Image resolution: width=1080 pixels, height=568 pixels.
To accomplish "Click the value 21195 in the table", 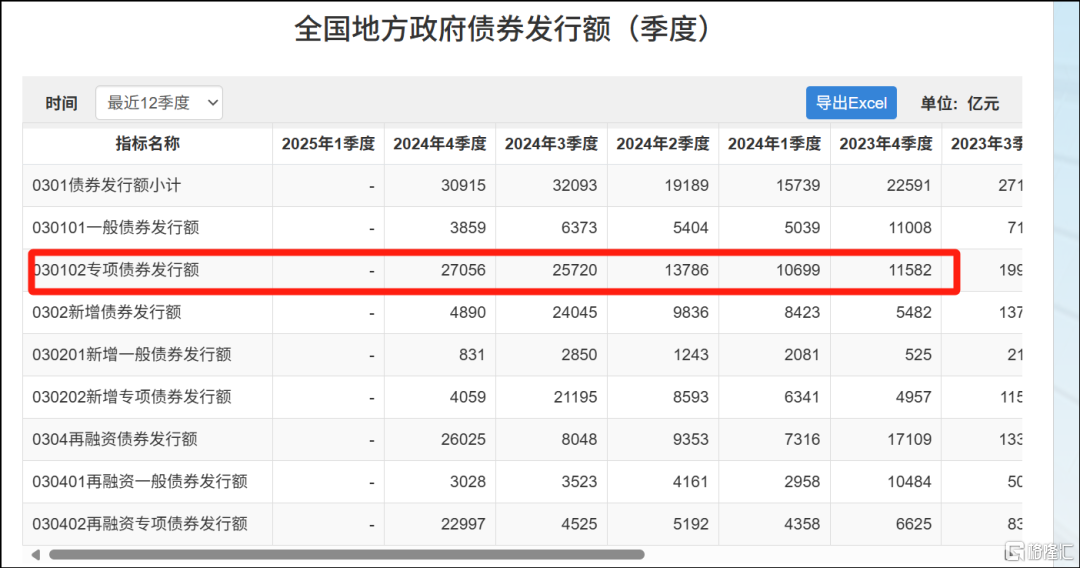I will point(575,397).
